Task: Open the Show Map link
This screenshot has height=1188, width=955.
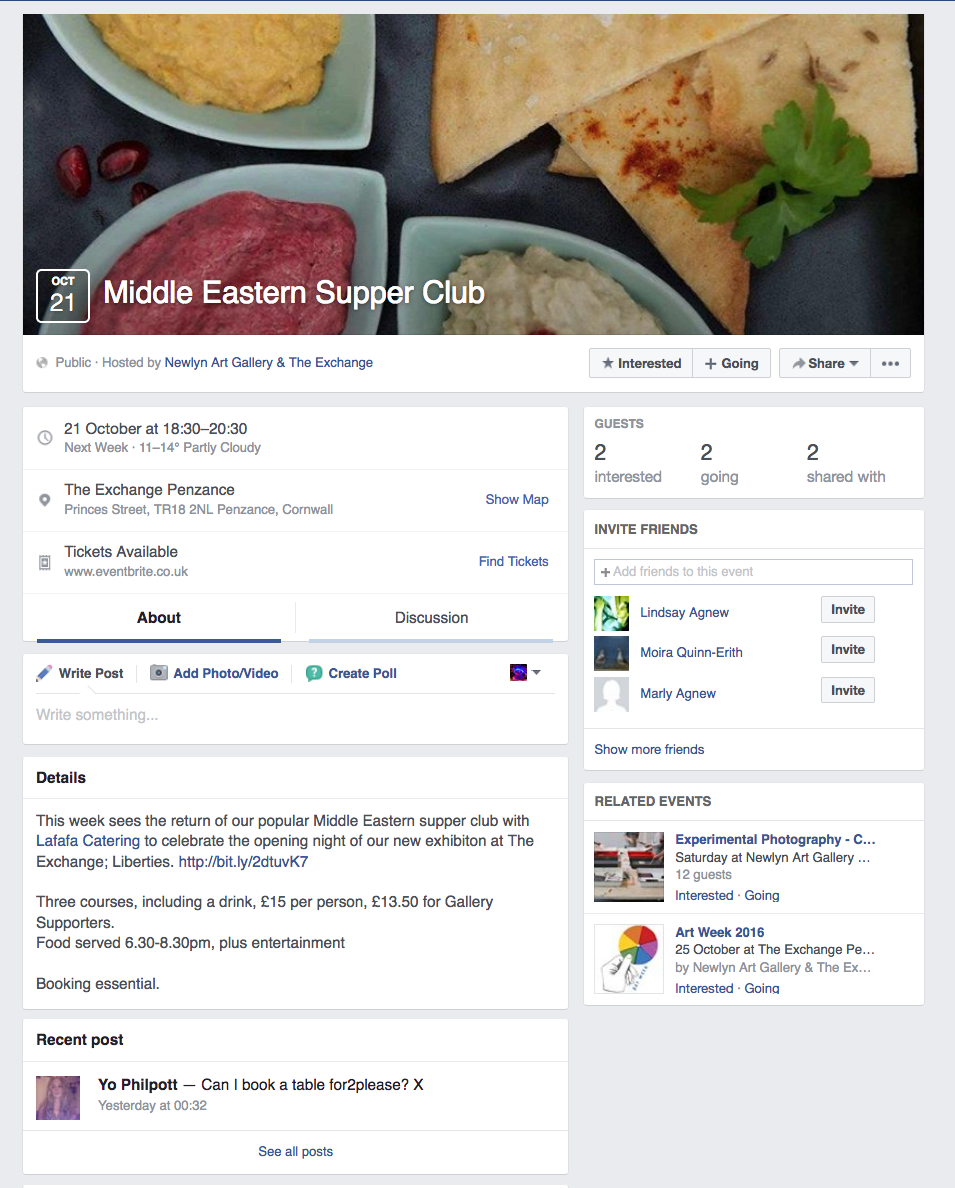Action: (x=516, y=499)
